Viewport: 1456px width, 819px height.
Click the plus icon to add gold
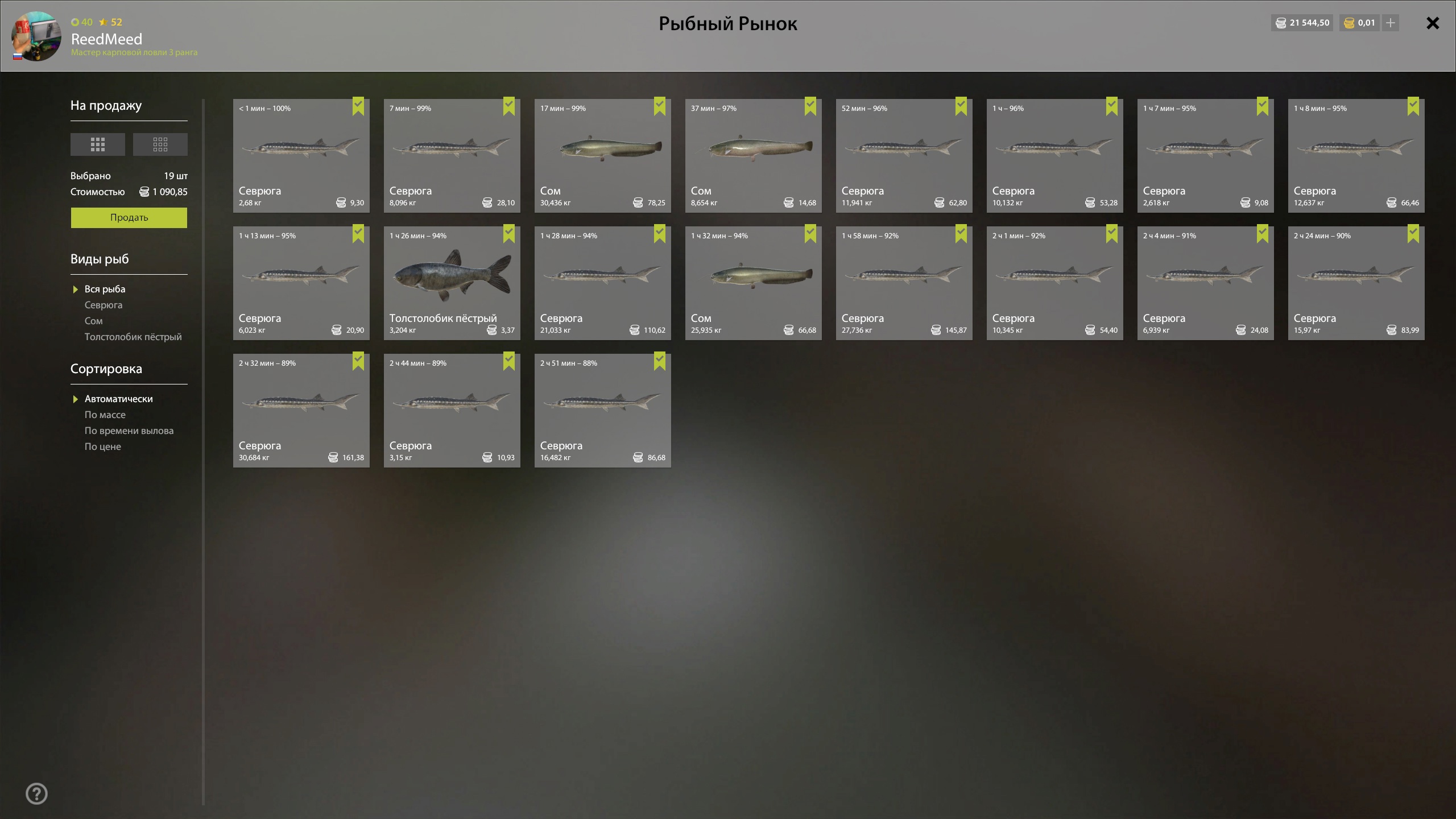1391,23
